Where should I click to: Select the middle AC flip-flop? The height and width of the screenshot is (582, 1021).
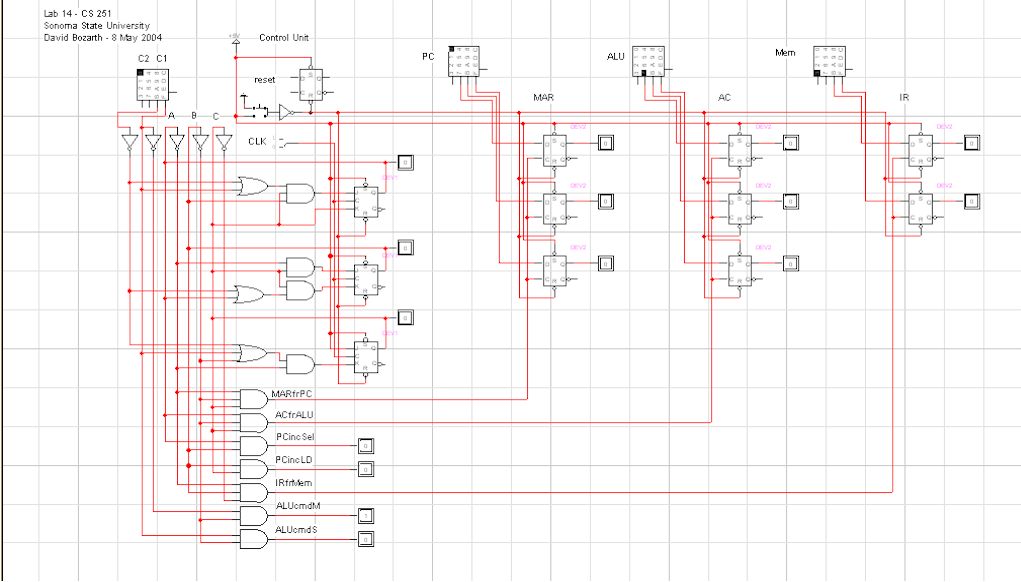pyautogui.click(x=740, y=209)
